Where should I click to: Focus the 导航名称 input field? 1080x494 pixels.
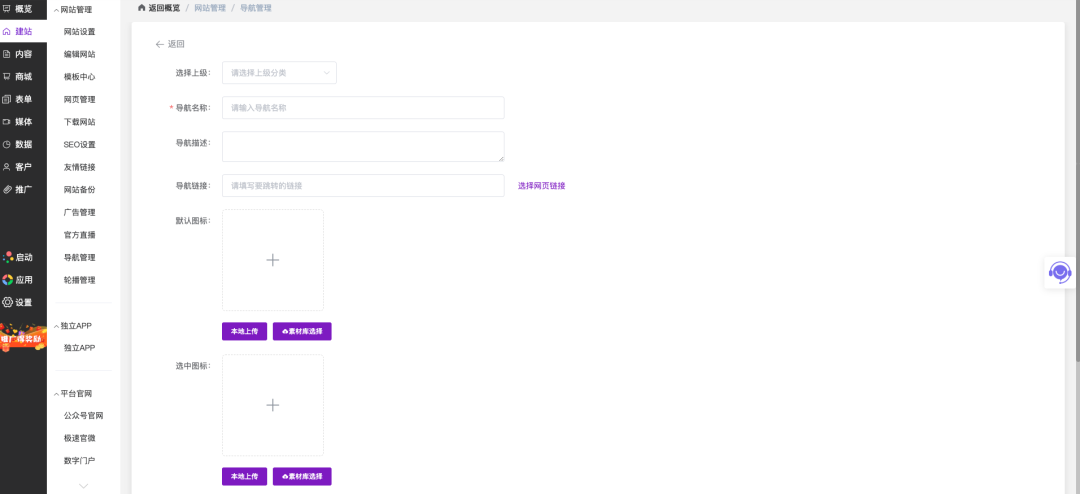point(363,107)
